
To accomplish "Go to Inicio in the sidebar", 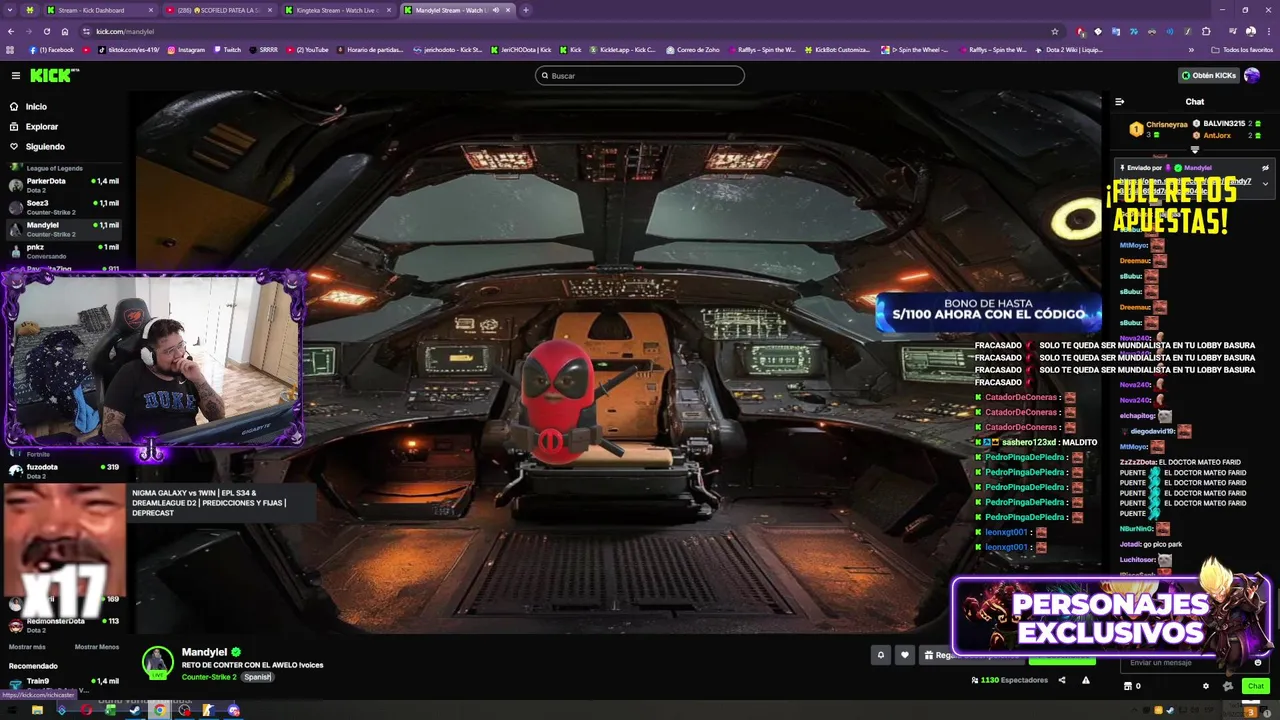I will (36, 106).
